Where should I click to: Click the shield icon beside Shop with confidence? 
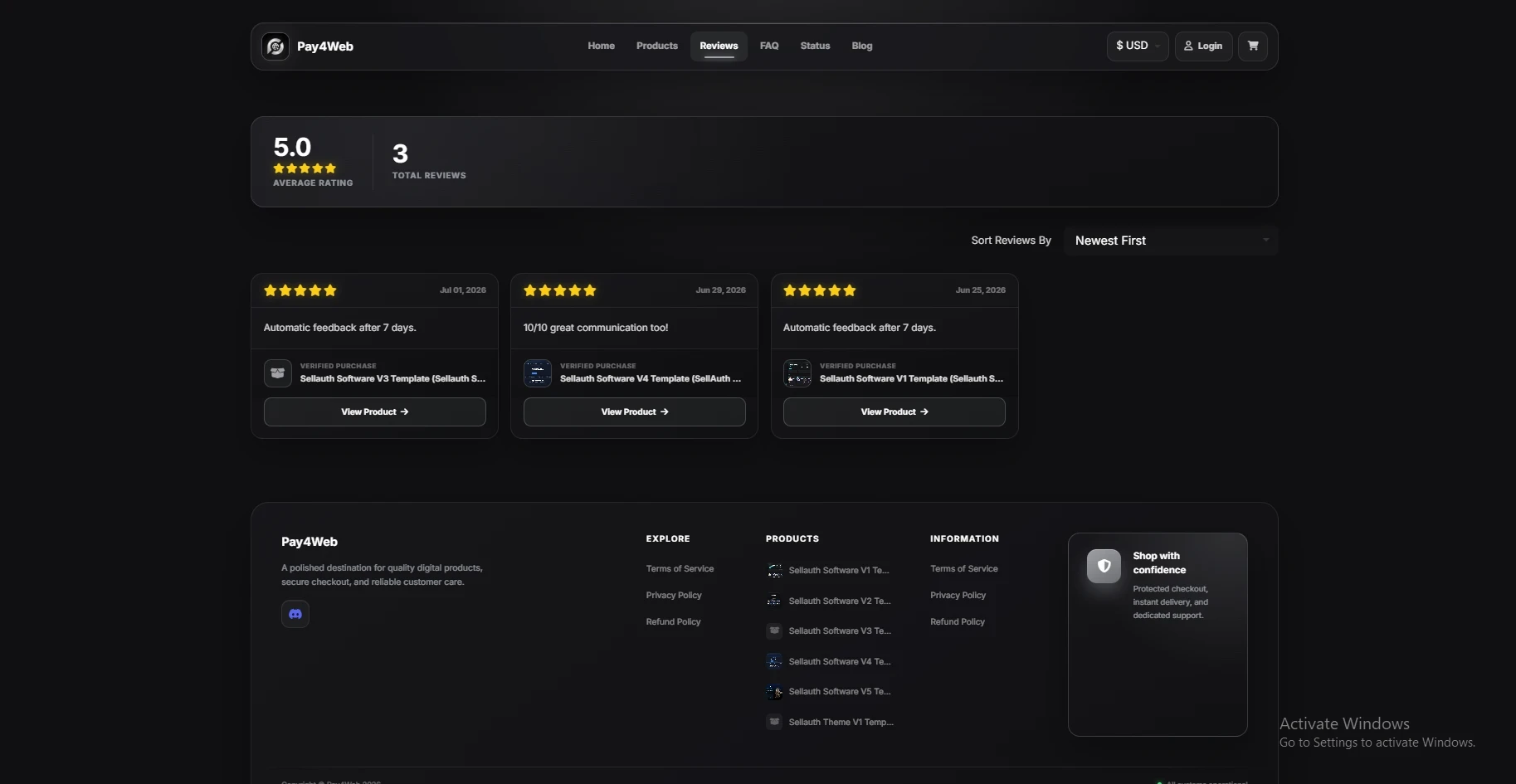(1104, 566)
